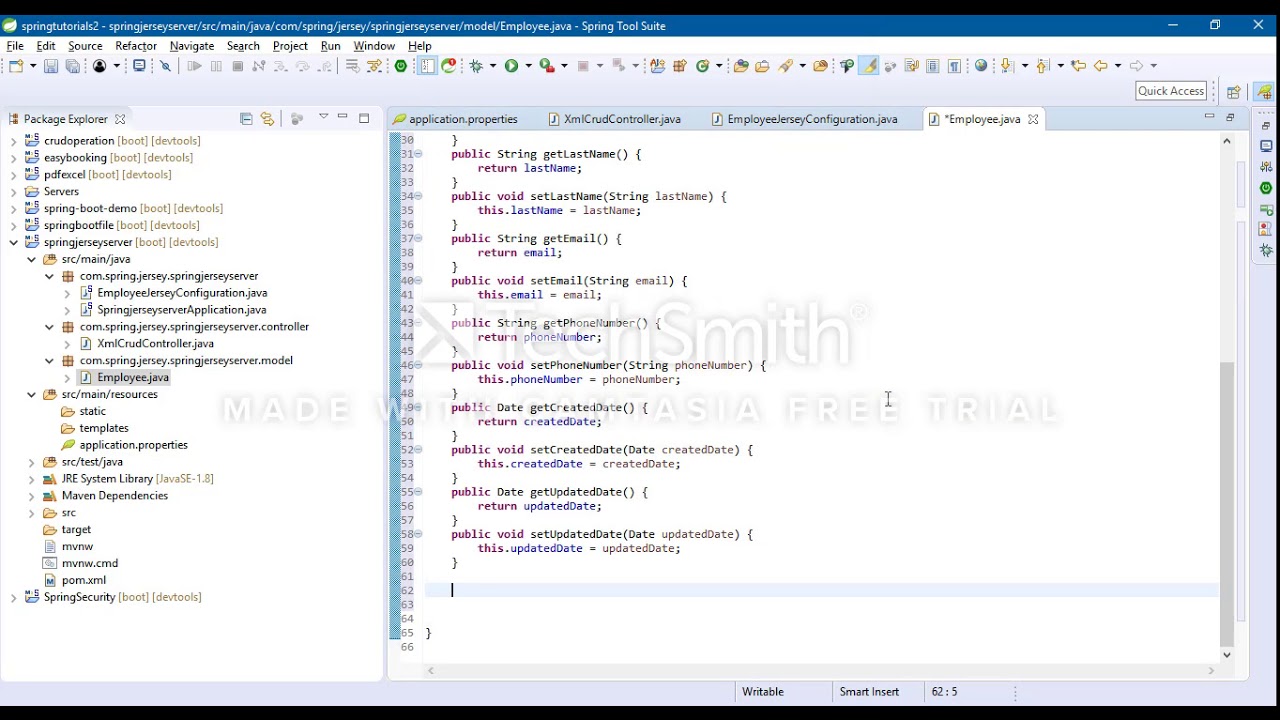Select XmlCrudController.java in Package Explorer
The image size is (1280, 720).
coord(155,344)
